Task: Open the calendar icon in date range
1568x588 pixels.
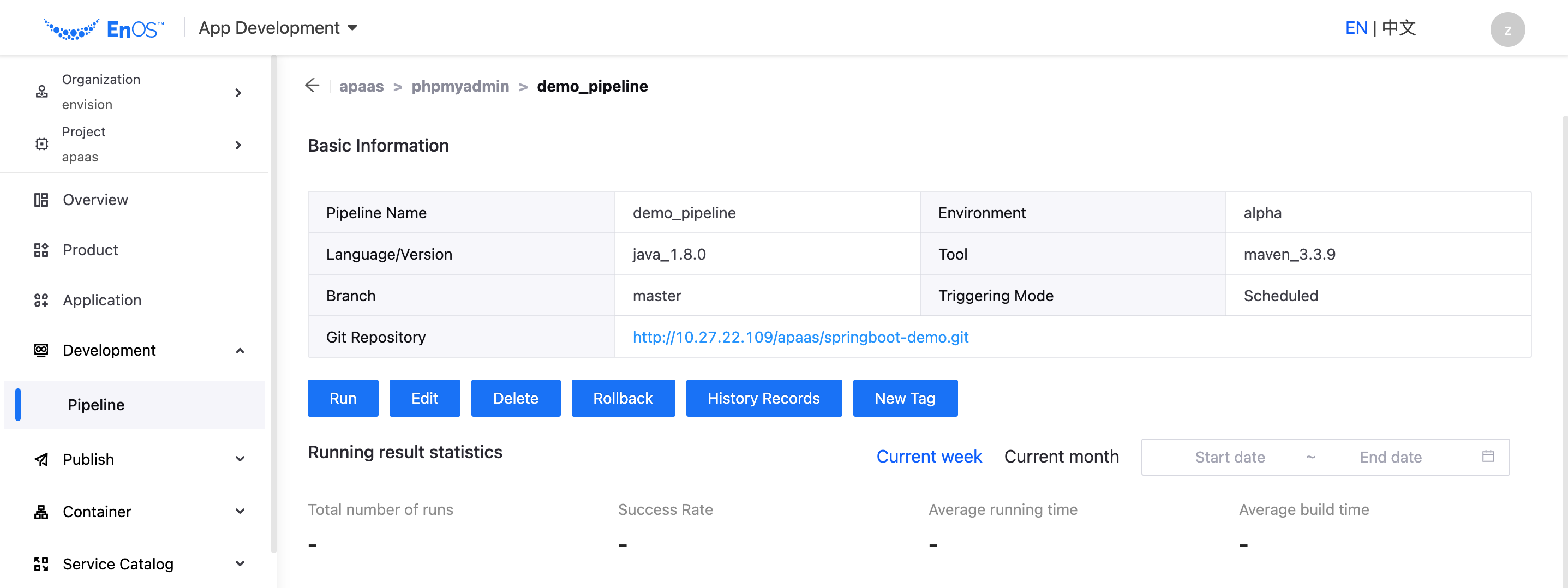Action: point(1488,456)
